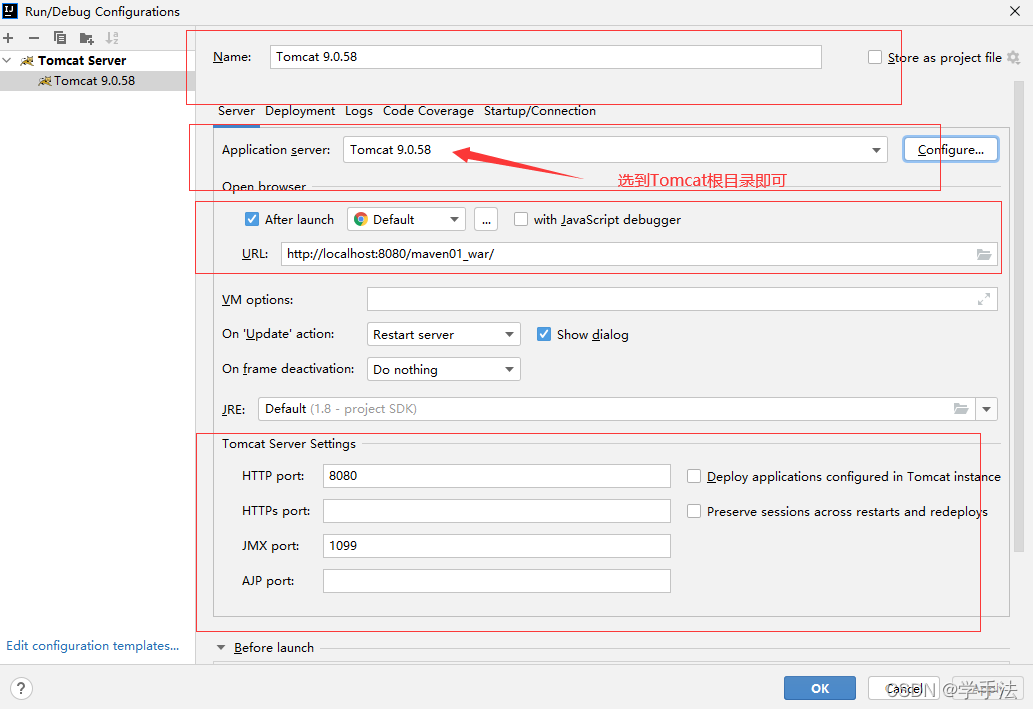Open the Application server dropdown
Image resolution: width=1033 pixels, height=709 pixels.
(x=876, y=150)
